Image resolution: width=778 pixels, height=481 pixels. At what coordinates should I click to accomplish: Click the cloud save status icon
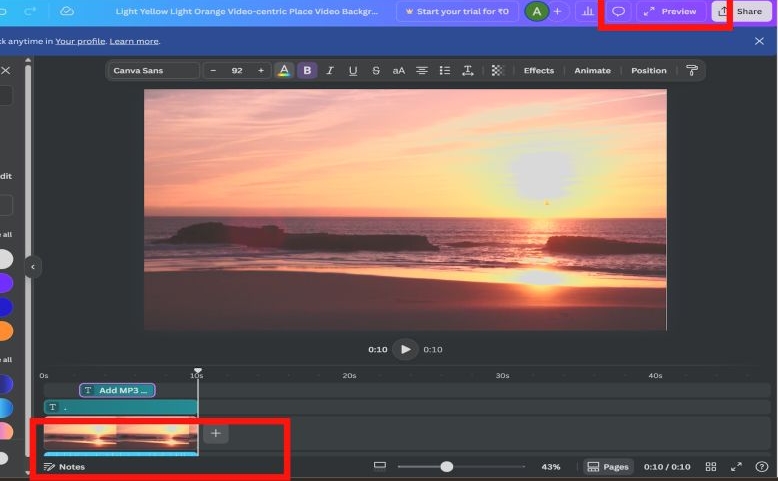(66, 11)
